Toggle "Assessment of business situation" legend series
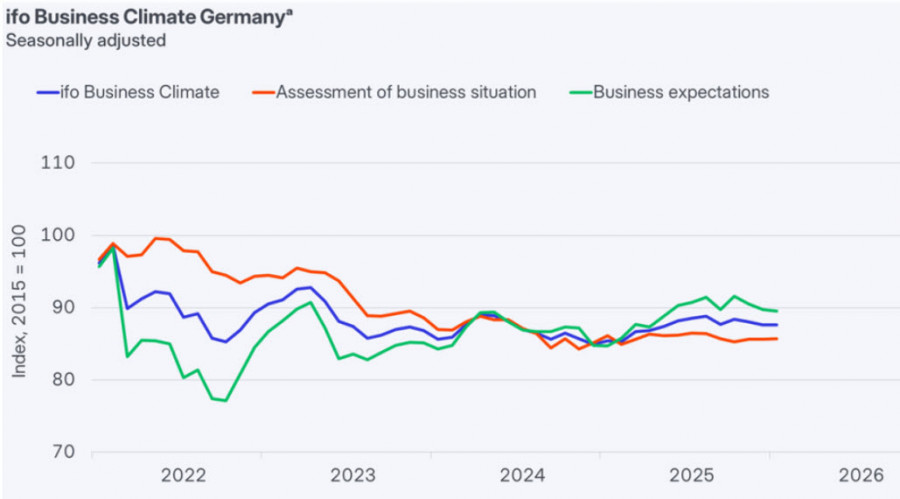Image resolution: width=900 pixels, height=499 pixels. click(406, 92)
